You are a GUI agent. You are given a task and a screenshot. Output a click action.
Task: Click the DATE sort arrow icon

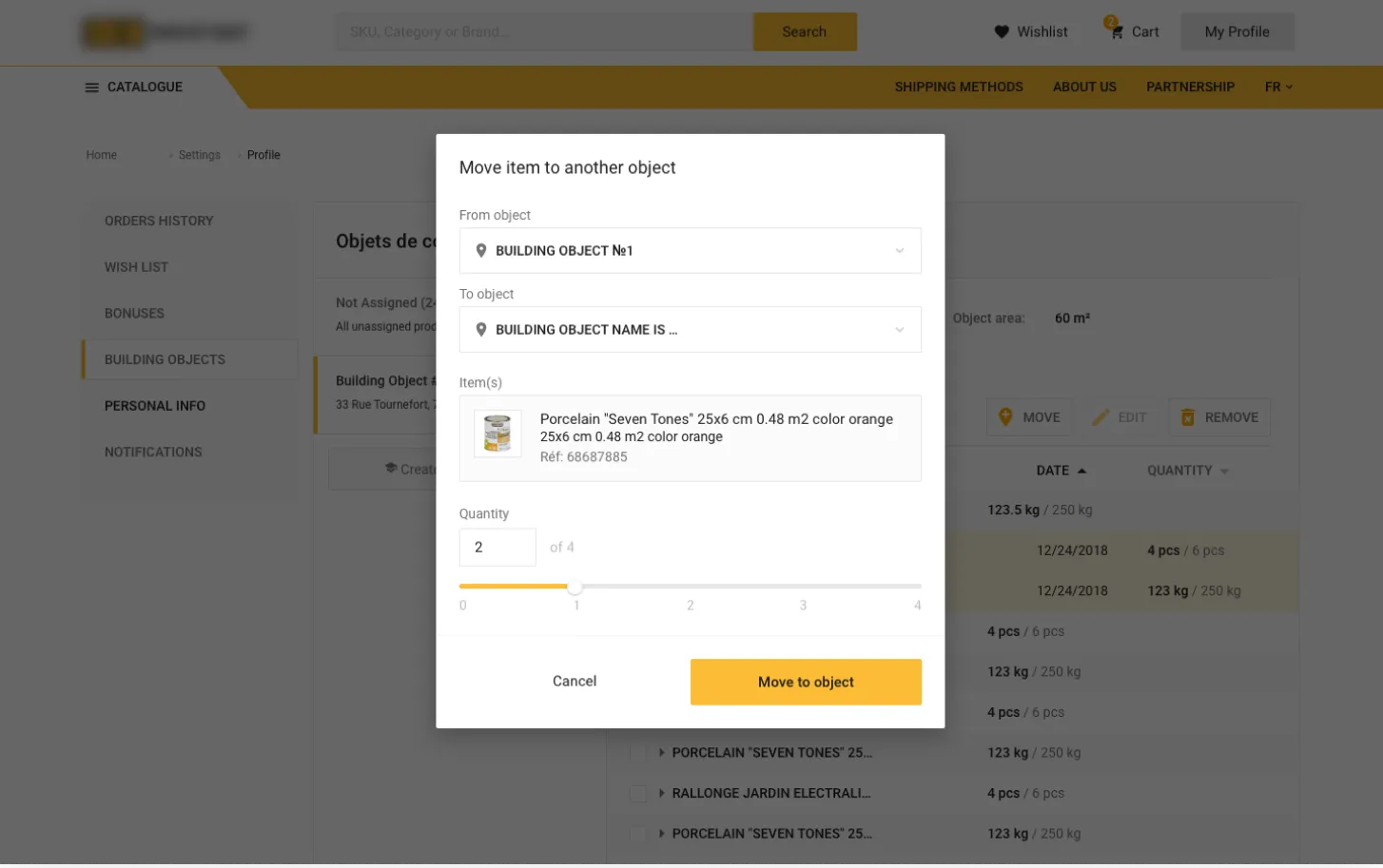[1081, 472]
